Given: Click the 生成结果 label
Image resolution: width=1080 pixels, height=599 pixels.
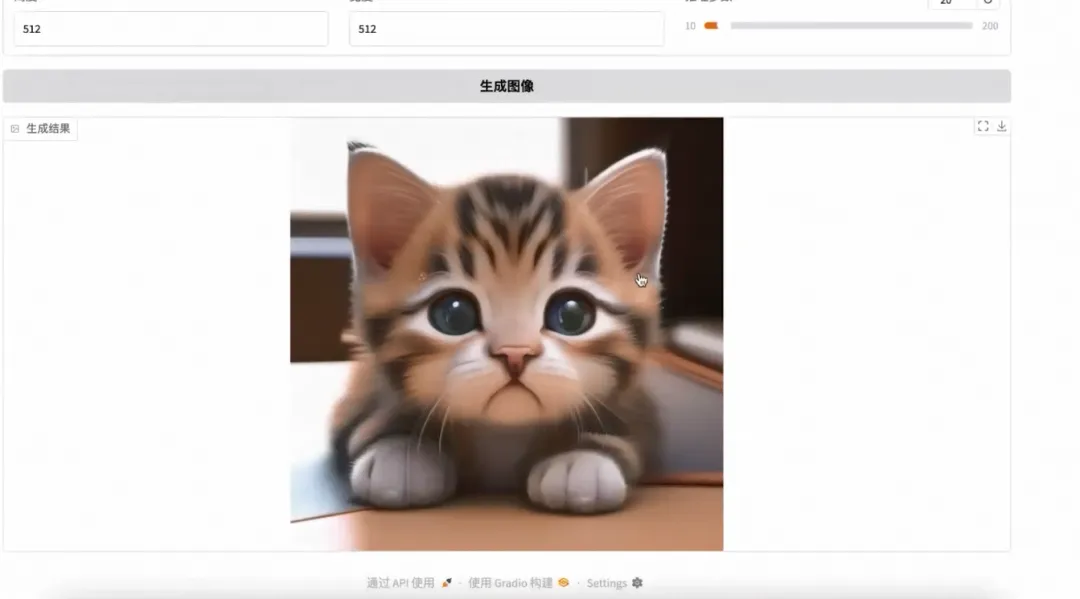Looking at the screenshot, I should tap(41, 129).
